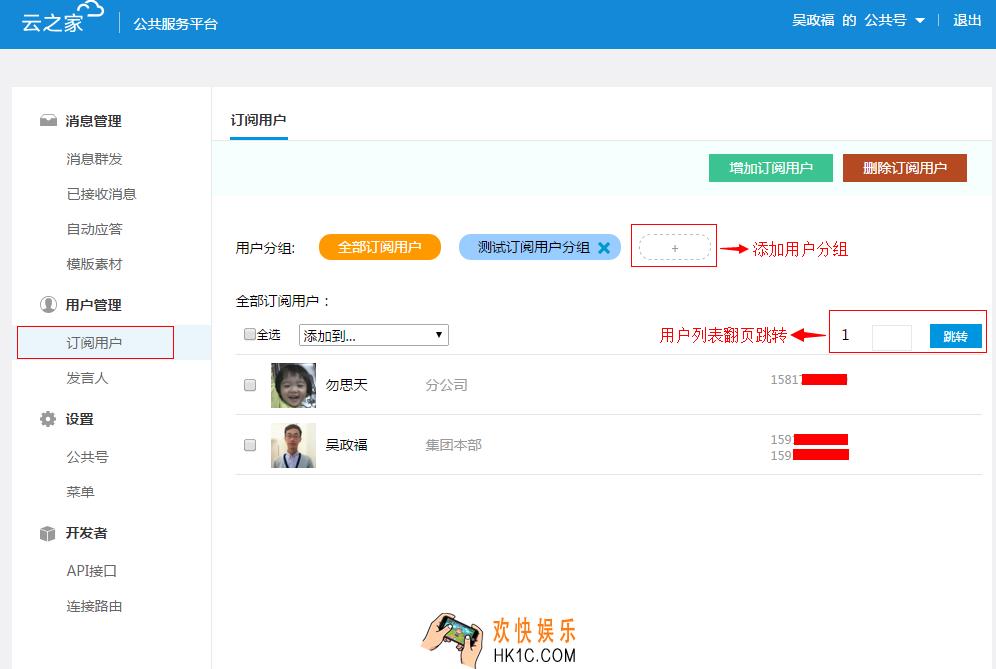
Task: Remove the 测试订阅用户分组 group with the X
Action: point(604,248)
